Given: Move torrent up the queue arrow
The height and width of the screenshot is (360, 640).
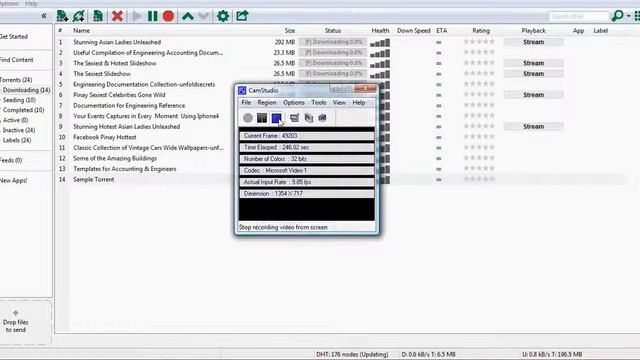Looking at the screenshot, I should tap(188, 16).
